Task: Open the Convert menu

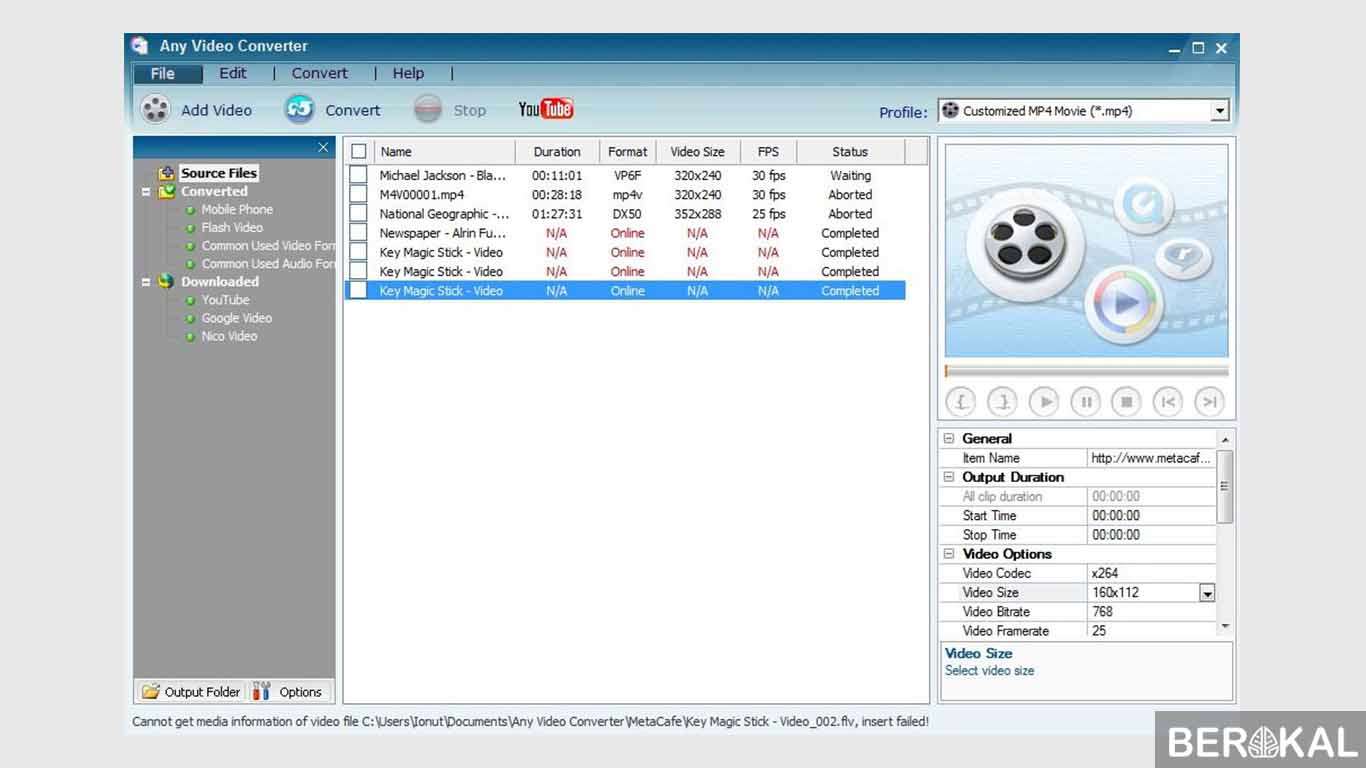Action: click(320, 73)
